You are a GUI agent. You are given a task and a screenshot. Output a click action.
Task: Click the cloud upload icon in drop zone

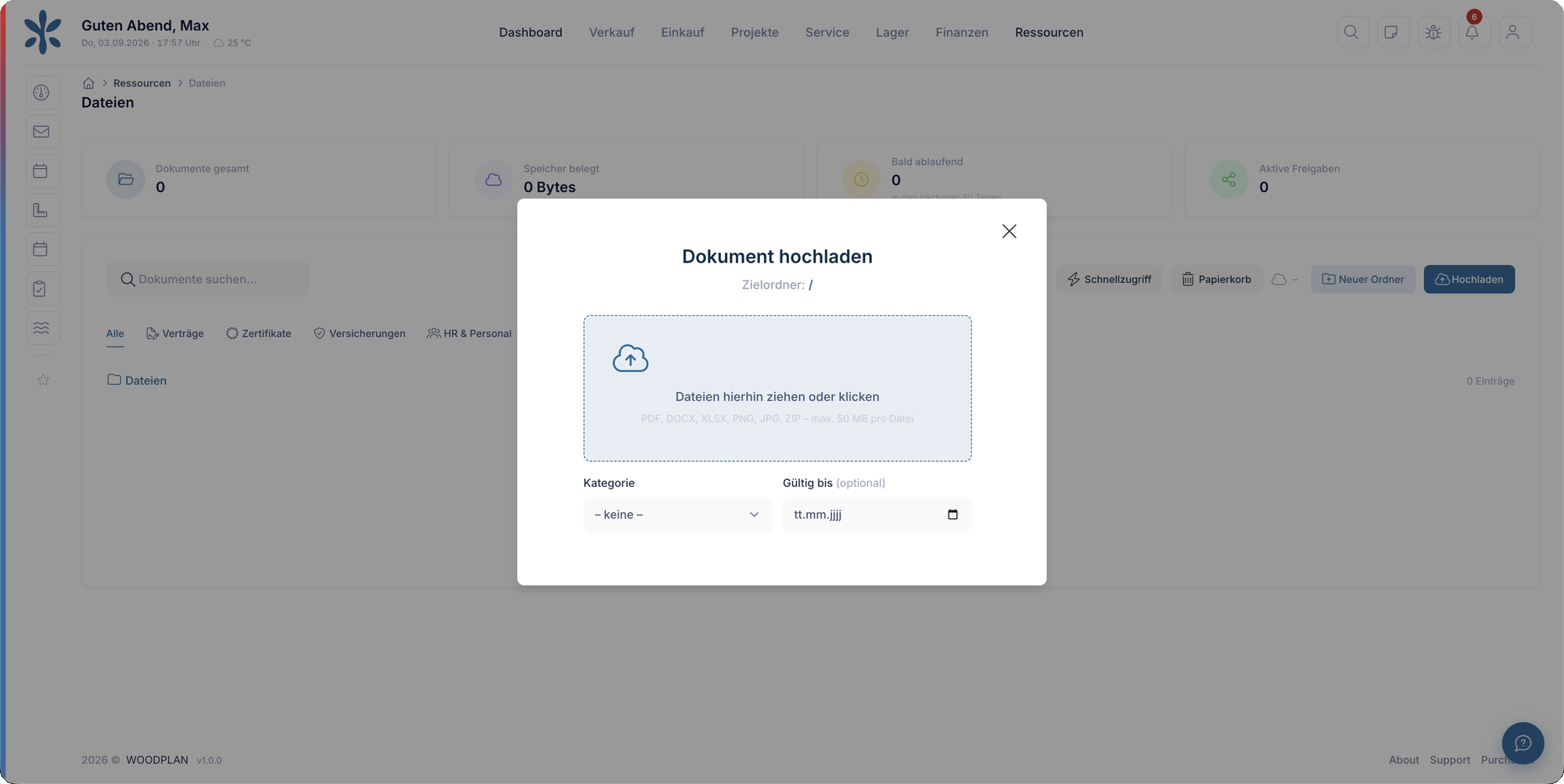(x=630, y=358)
